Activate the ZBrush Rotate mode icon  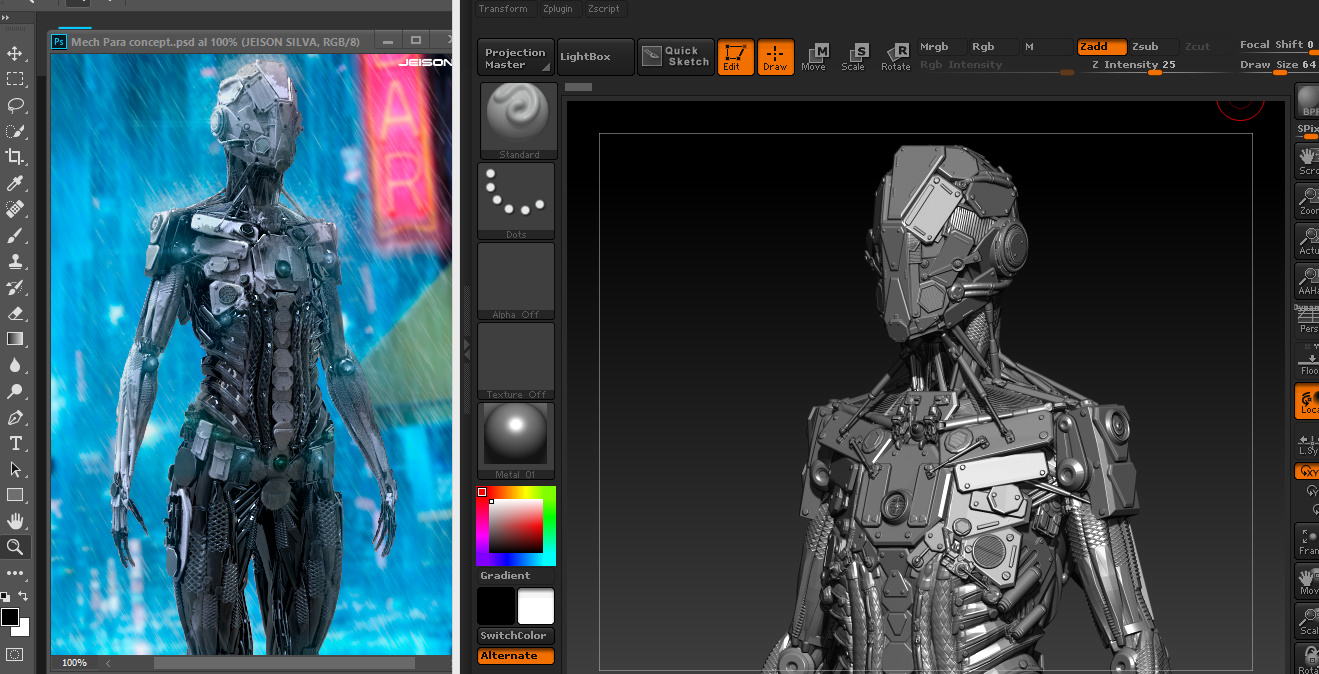[895, 57]
